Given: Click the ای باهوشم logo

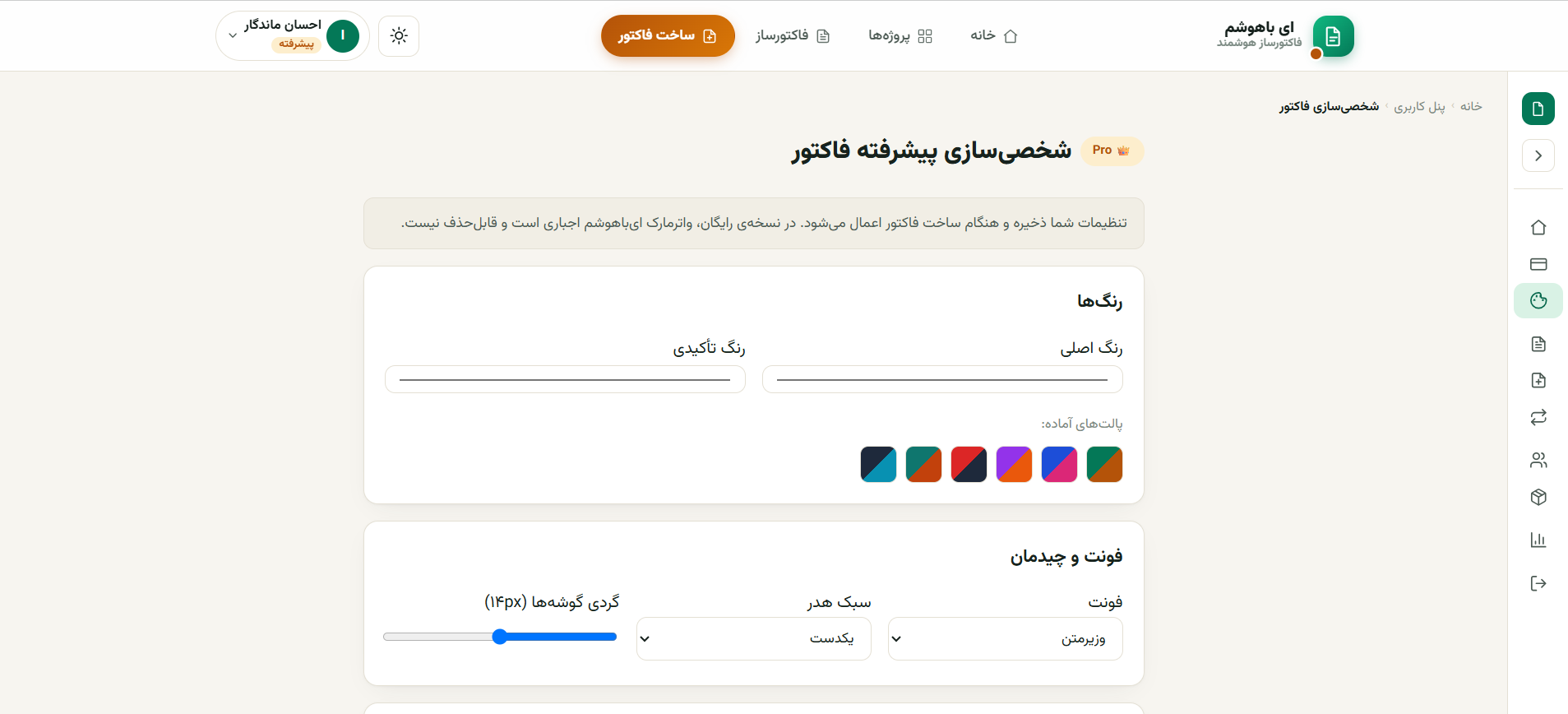Looking at the screenshot, I should (x=1286, y=36).
